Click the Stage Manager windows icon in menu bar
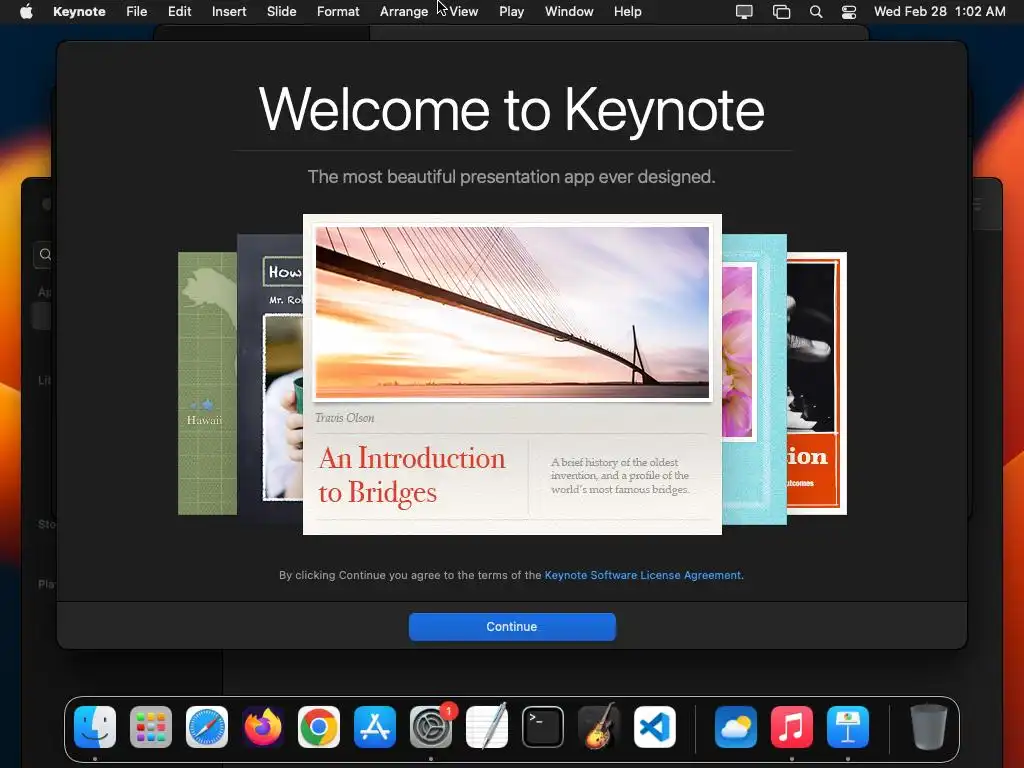This screenshot has height=768, width=1024. coord(781,12)
